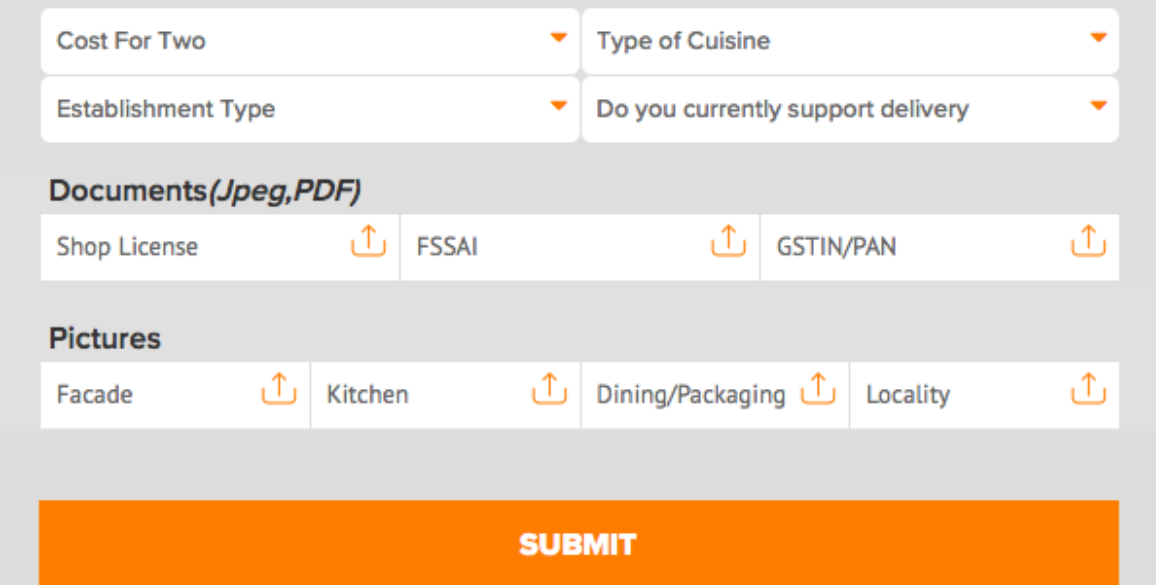The image size is (1156, 585).
Task: Select the FSSAI document field
Action: (579, 247)
